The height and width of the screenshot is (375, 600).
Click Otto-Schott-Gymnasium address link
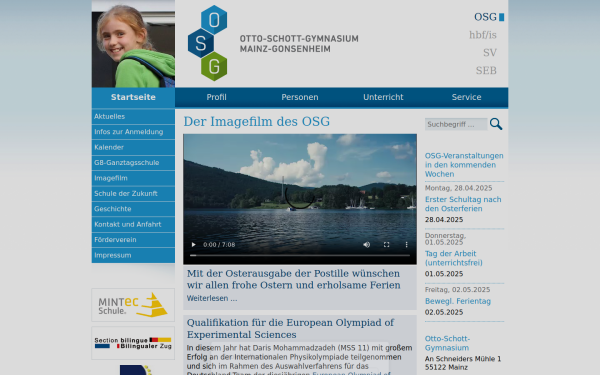click(x=447, y=343)
